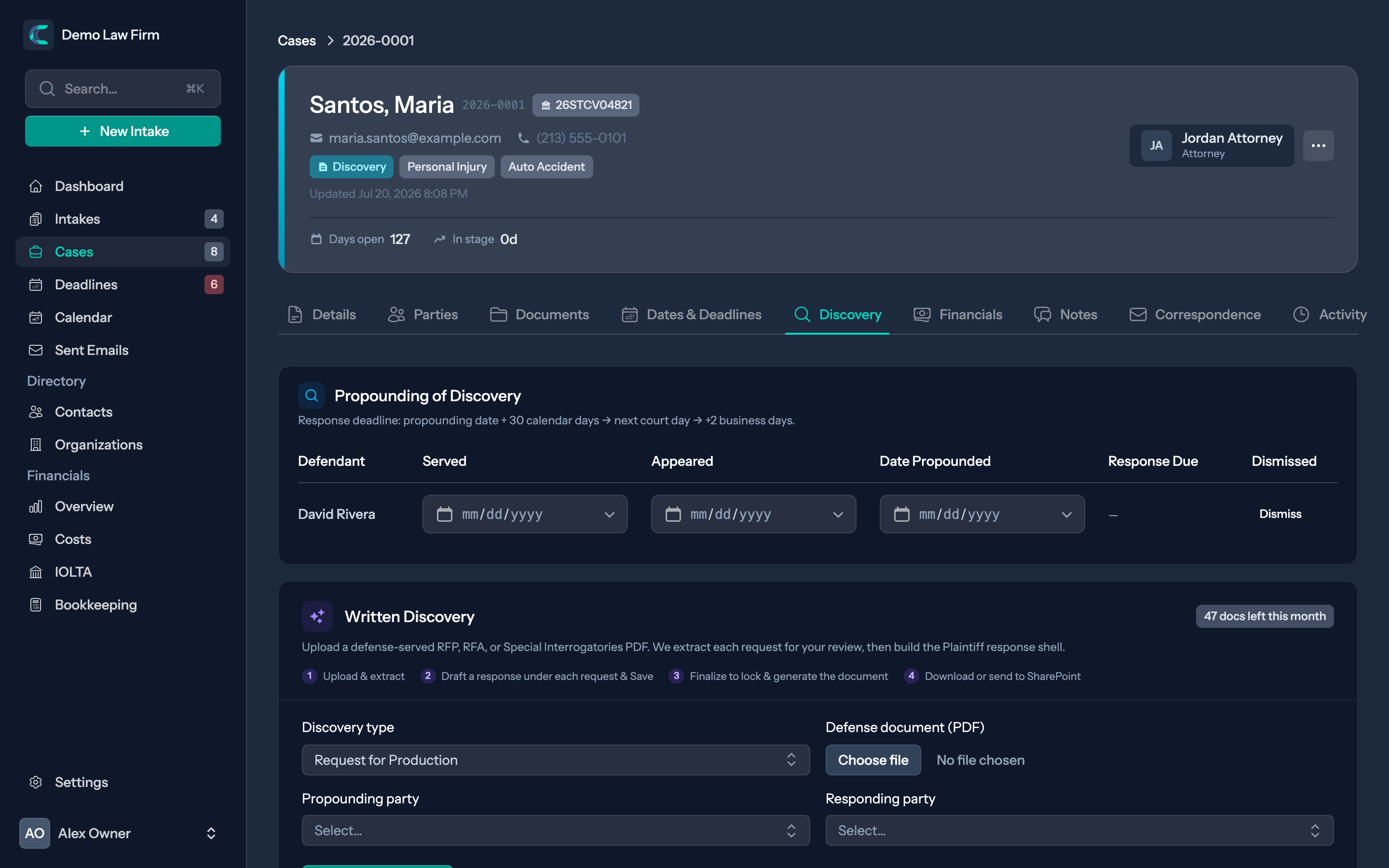This screenshot has height=868, width=1389.
Task: Switch to the Details tab
Action: (321, 314)
